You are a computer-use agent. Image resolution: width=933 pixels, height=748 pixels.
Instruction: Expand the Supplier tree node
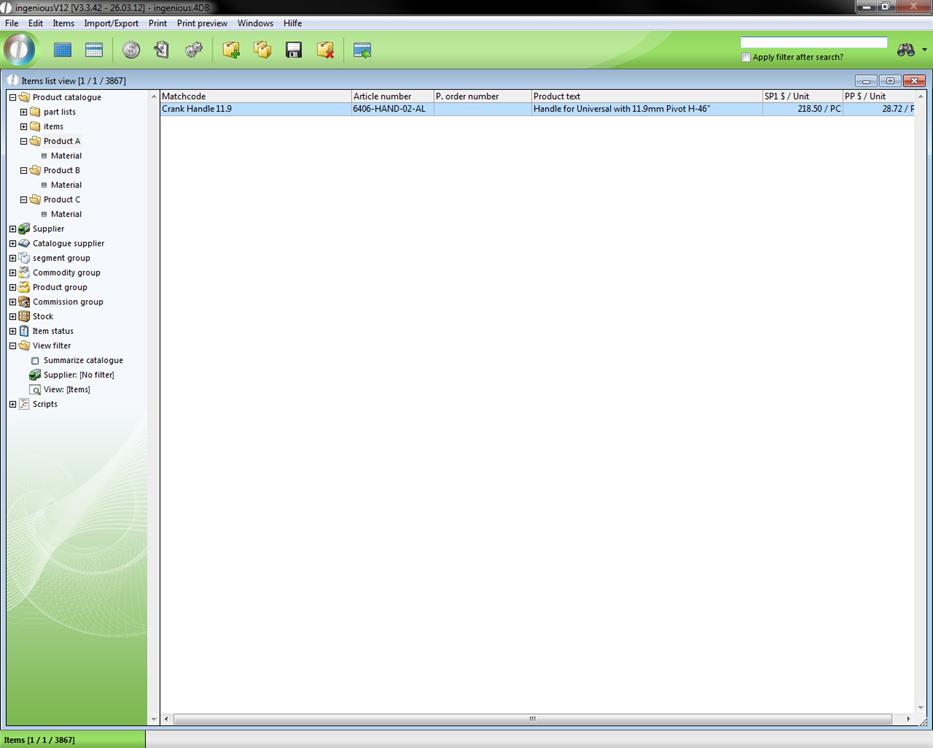(x=13, y=229)
